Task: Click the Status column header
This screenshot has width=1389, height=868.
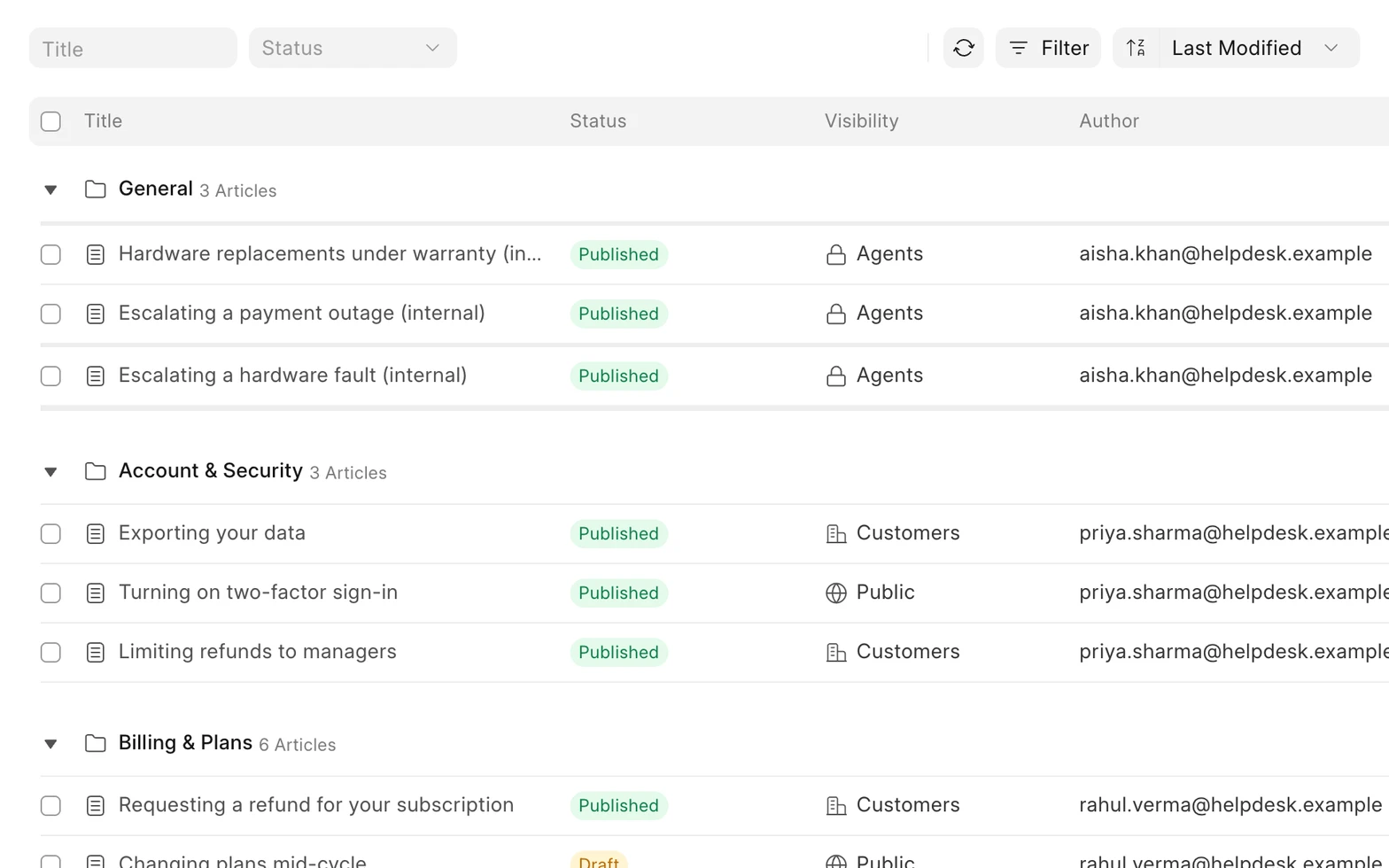Action: coord(598,121)
